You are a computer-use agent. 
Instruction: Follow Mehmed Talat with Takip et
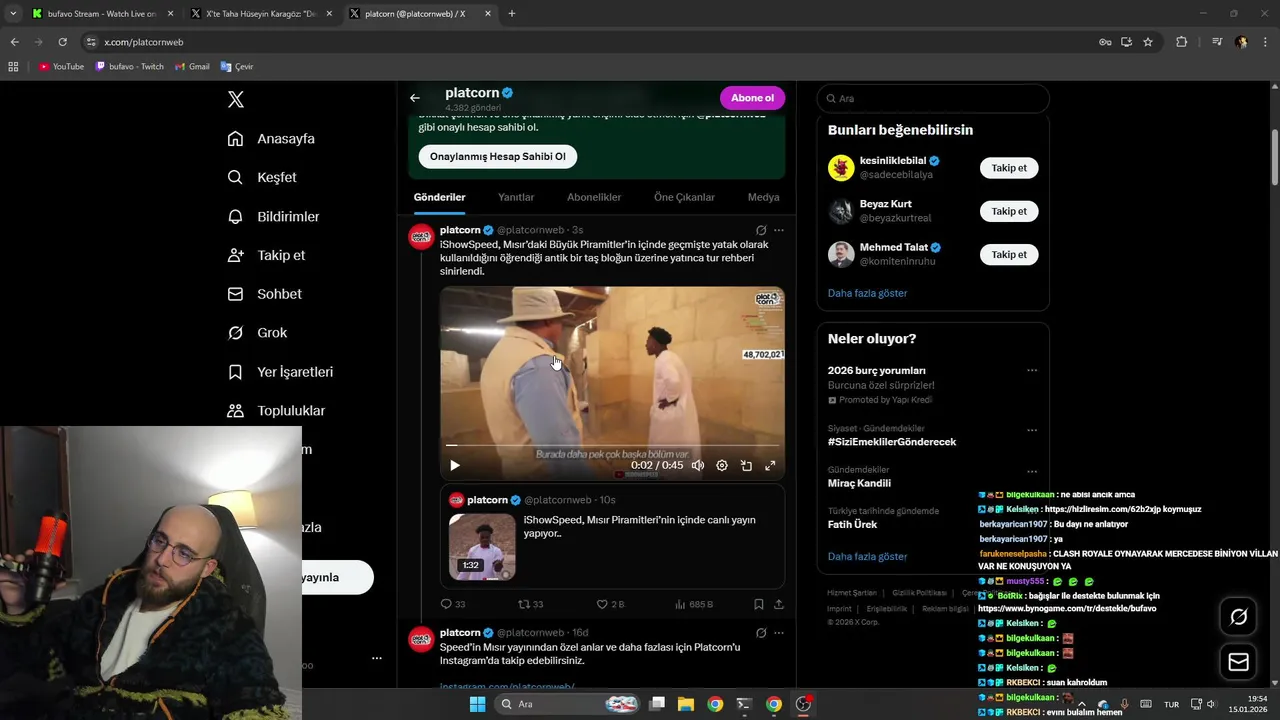(x=1009, y=254)
